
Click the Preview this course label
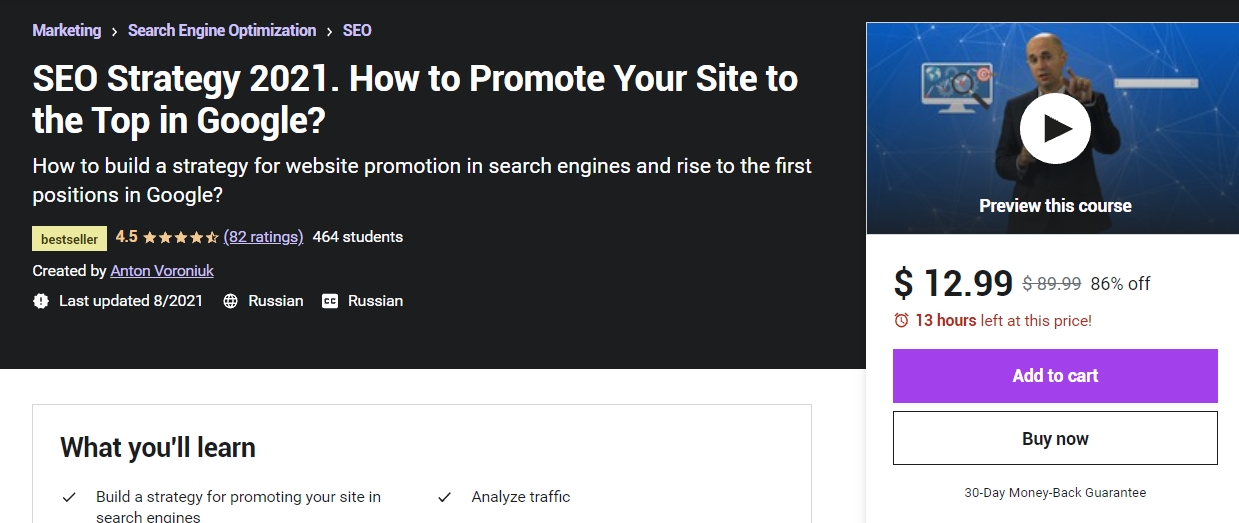[x=1055, y=206]
